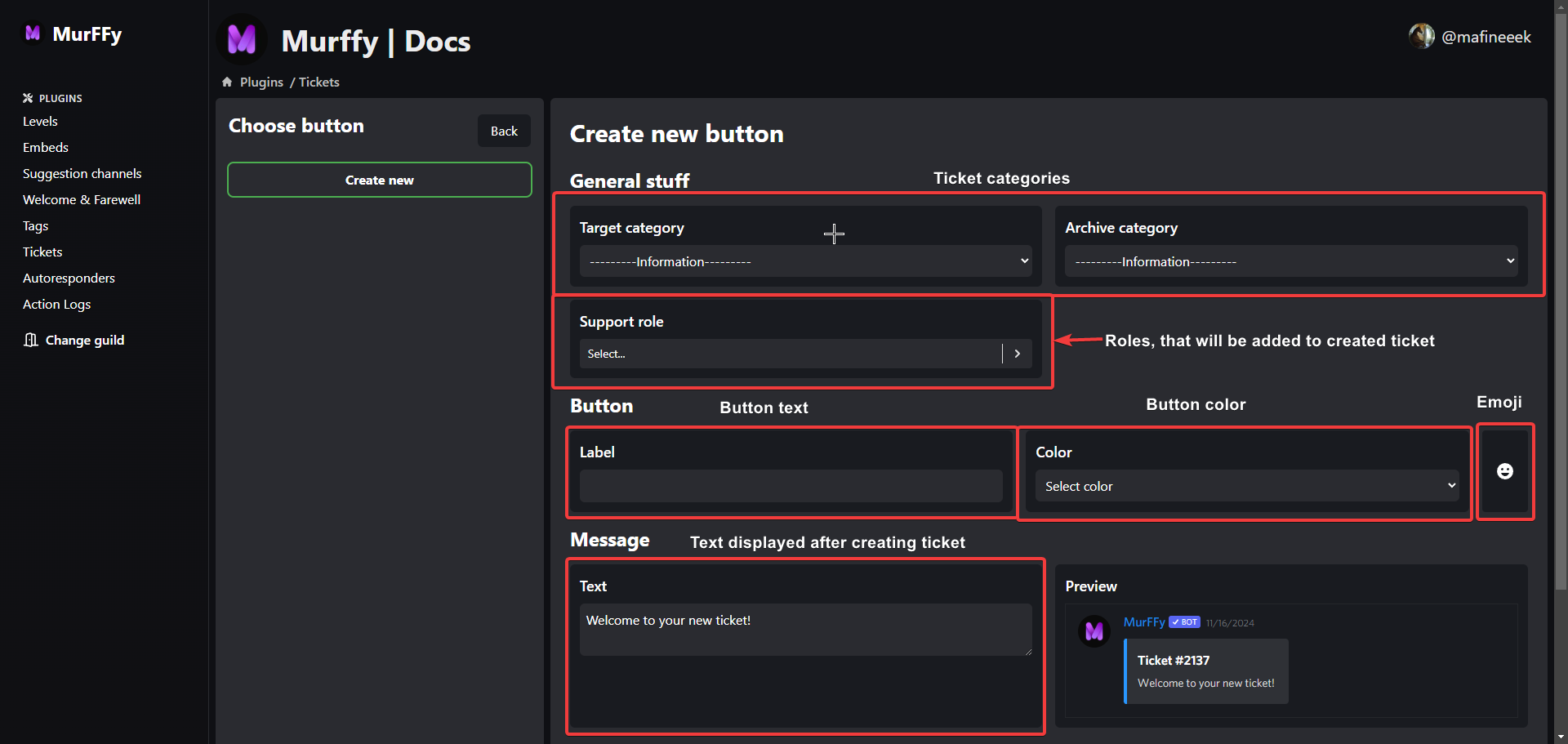Click the page vertical scrollbar
Screen dimensions: 1568x744
coord(1561,302)
